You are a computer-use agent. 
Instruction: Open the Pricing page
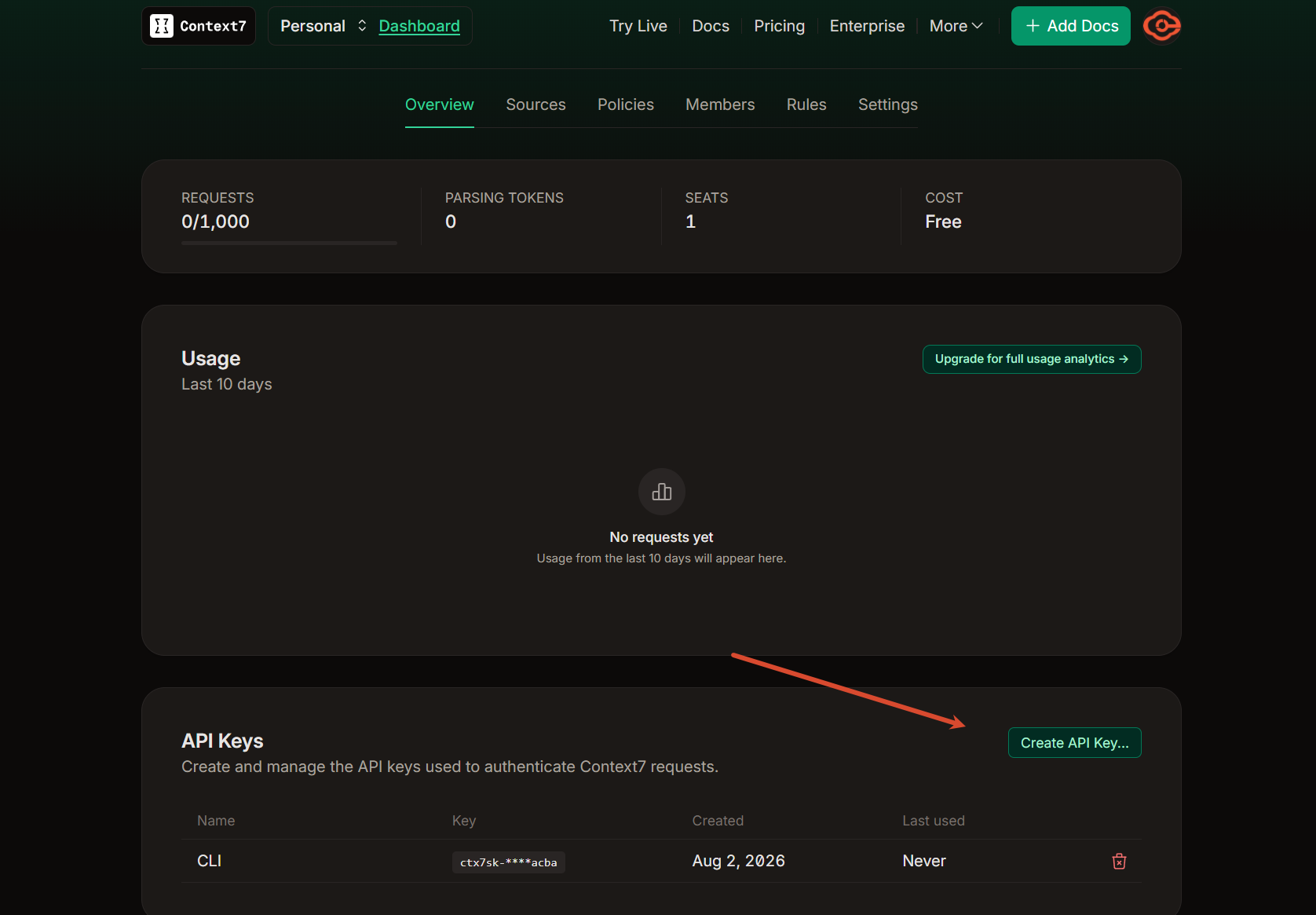(x=780, y=26)
